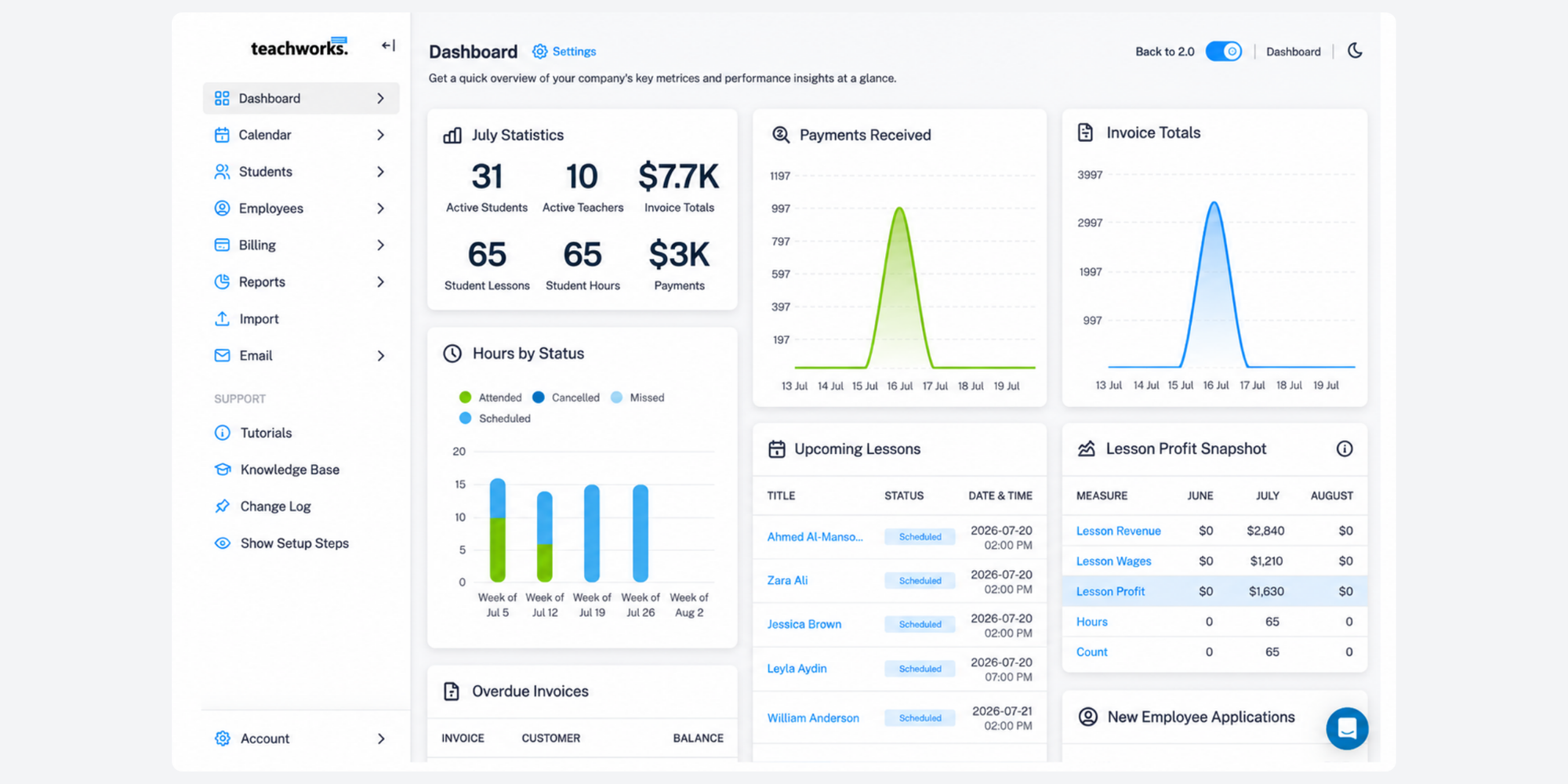This screenshot has height=784, width=1568.
Task: Expand the Account menu chevron
Action: point(380,739)
